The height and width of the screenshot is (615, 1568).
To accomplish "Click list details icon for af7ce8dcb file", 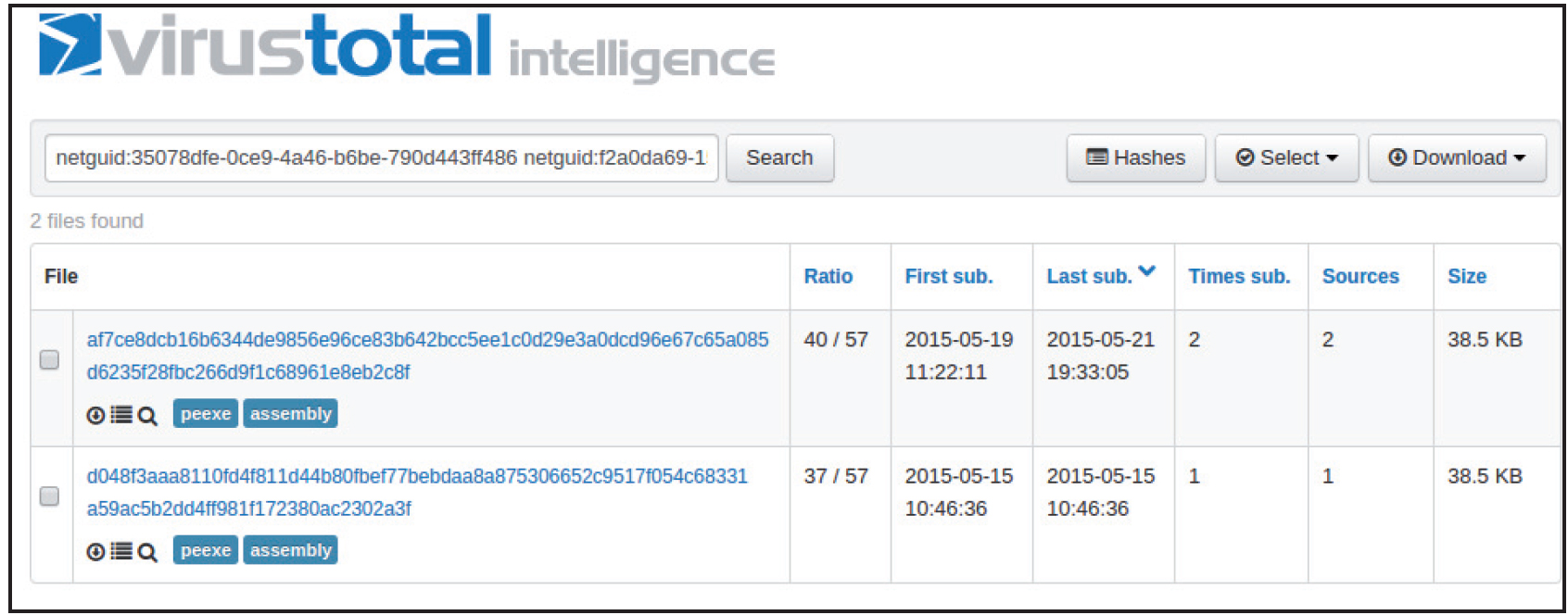I will click(121, 415).
